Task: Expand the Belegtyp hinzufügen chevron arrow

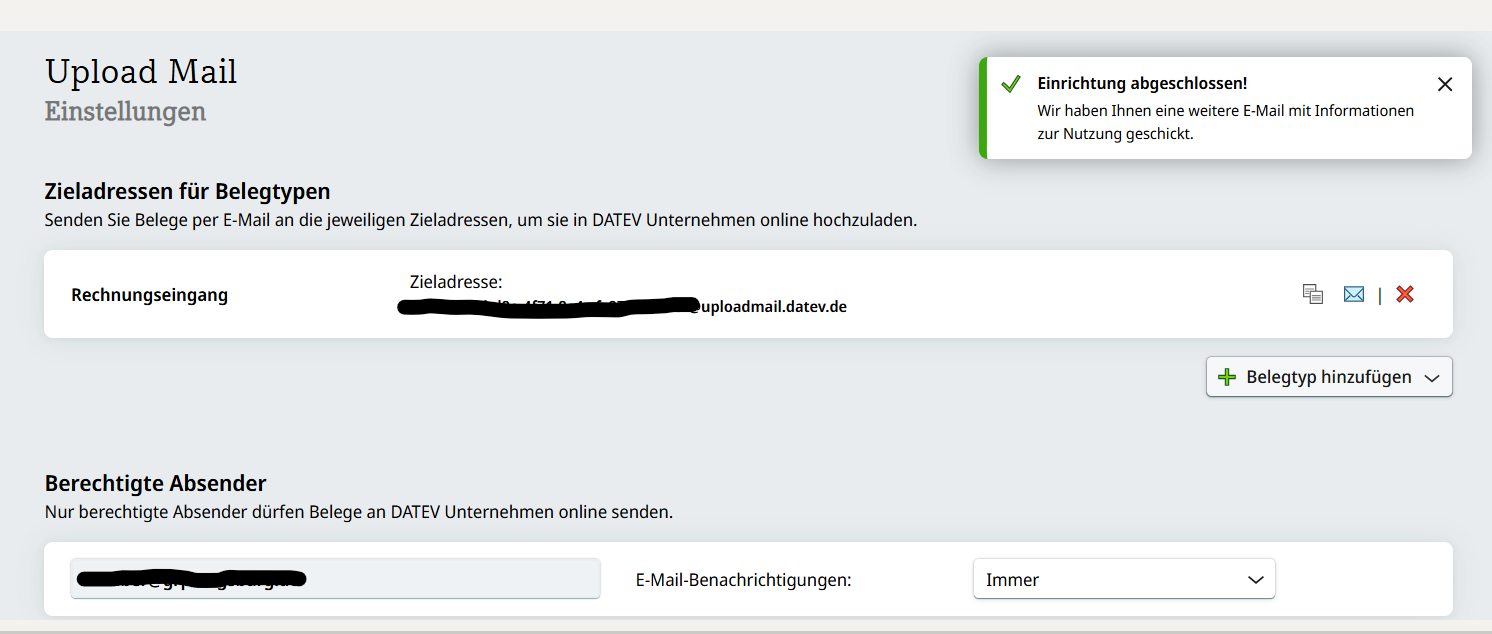Action: coord(1431,378)
